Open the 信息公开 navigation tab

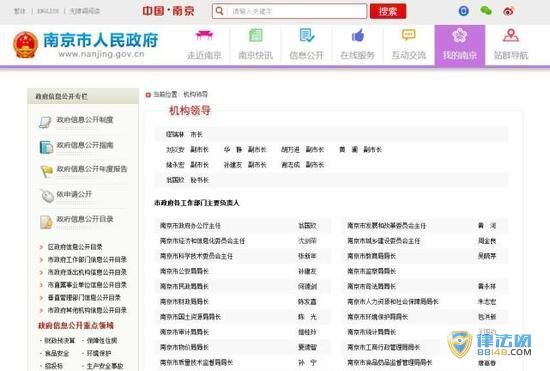[x=306, y=45]
